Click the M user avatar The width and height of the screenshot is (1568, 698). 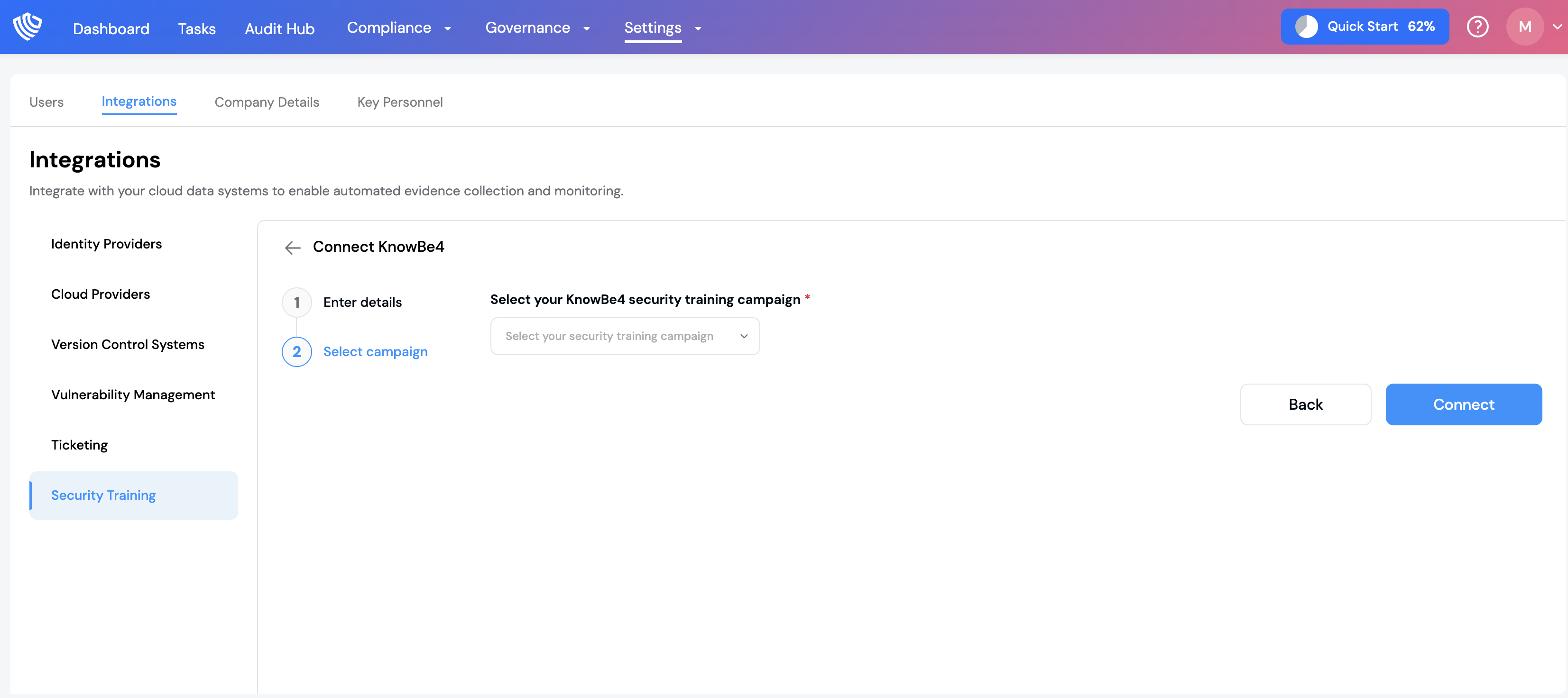point(1524,27)
